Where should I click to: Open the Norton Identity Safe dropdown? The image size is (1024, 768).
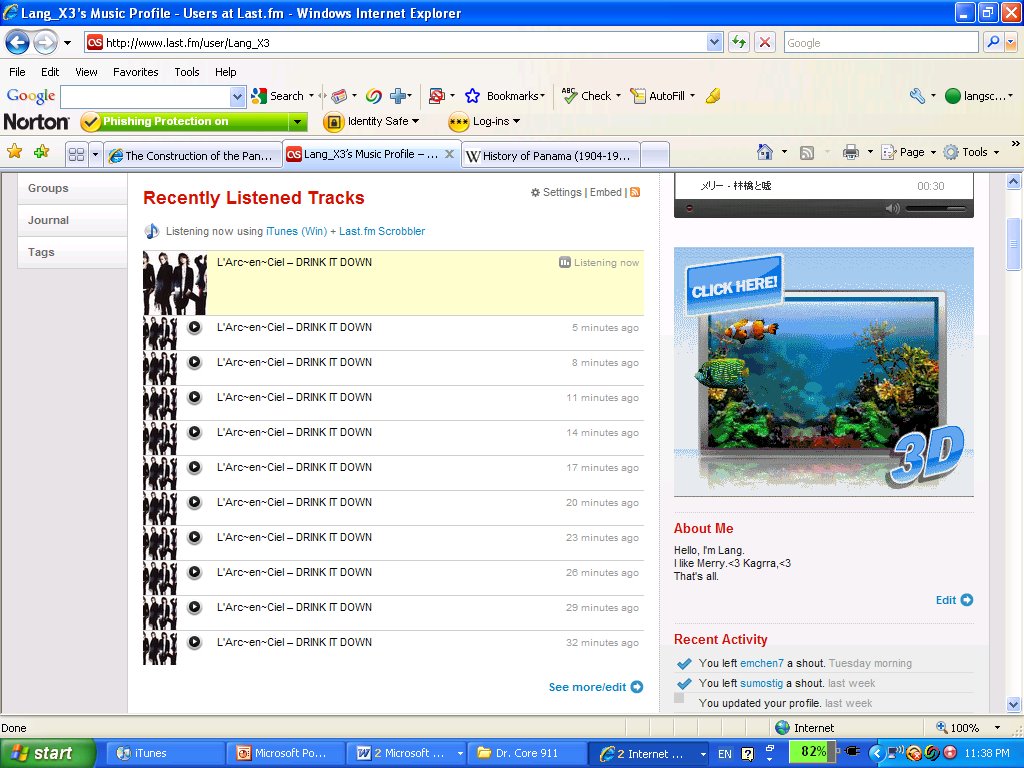tap(372, 121)
